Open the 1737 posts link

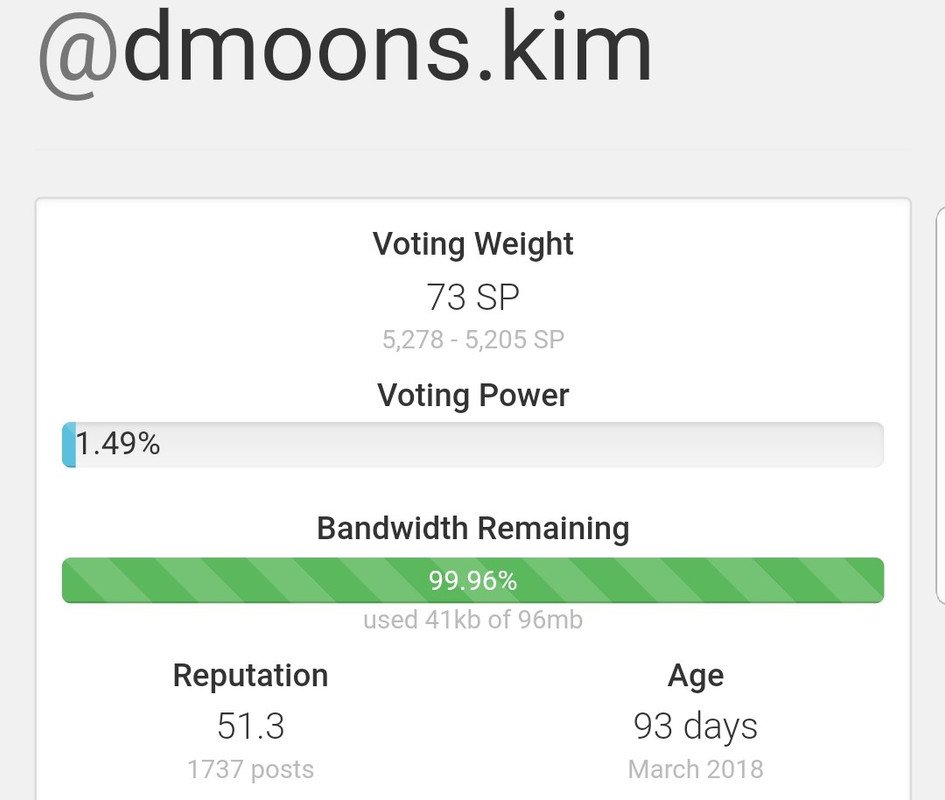250,769
